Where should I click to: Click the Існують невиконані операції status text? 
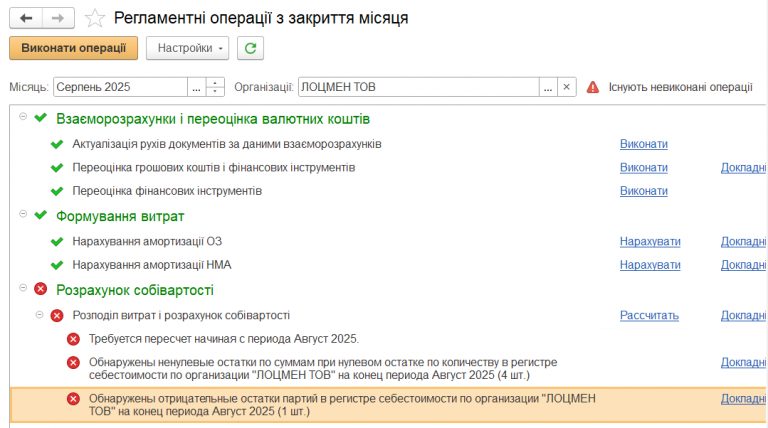(680, 87)
